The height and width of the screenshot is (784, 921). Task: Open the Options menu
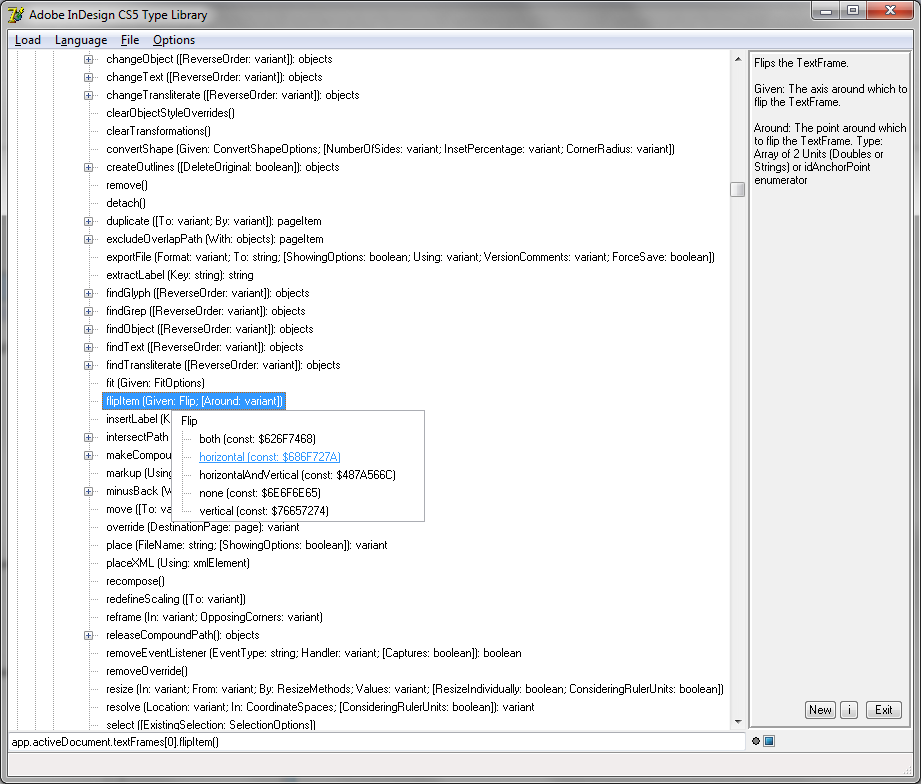[174, 40]
